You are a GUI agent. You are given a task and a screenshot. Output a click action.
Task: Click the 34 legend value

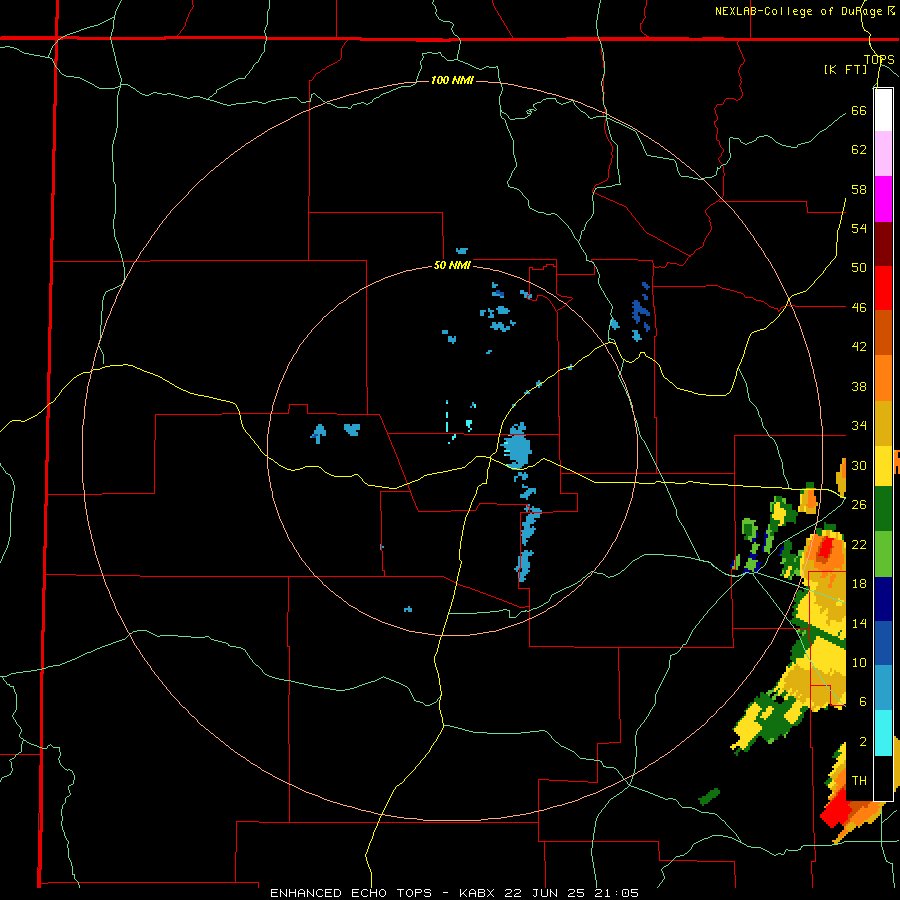click(859, 426)
